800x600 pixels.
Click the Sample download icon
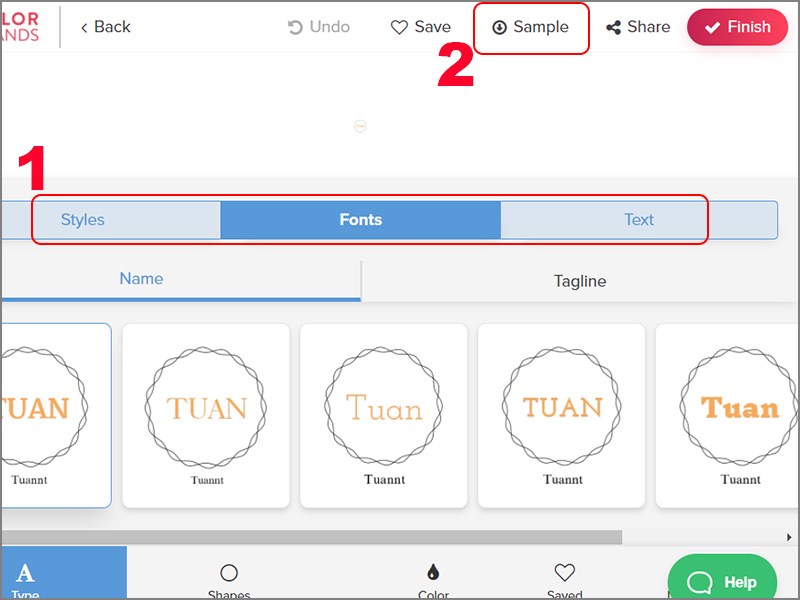tap(498, 28)
